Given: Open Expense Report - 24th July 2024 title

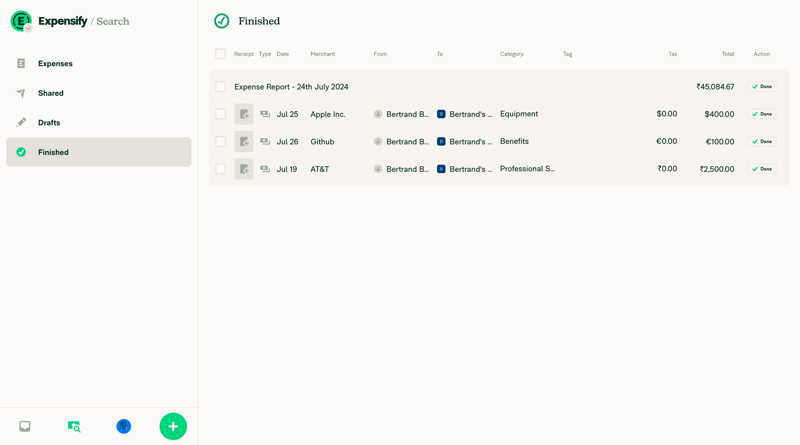Looking at the screenshot, I should point(291,87).
